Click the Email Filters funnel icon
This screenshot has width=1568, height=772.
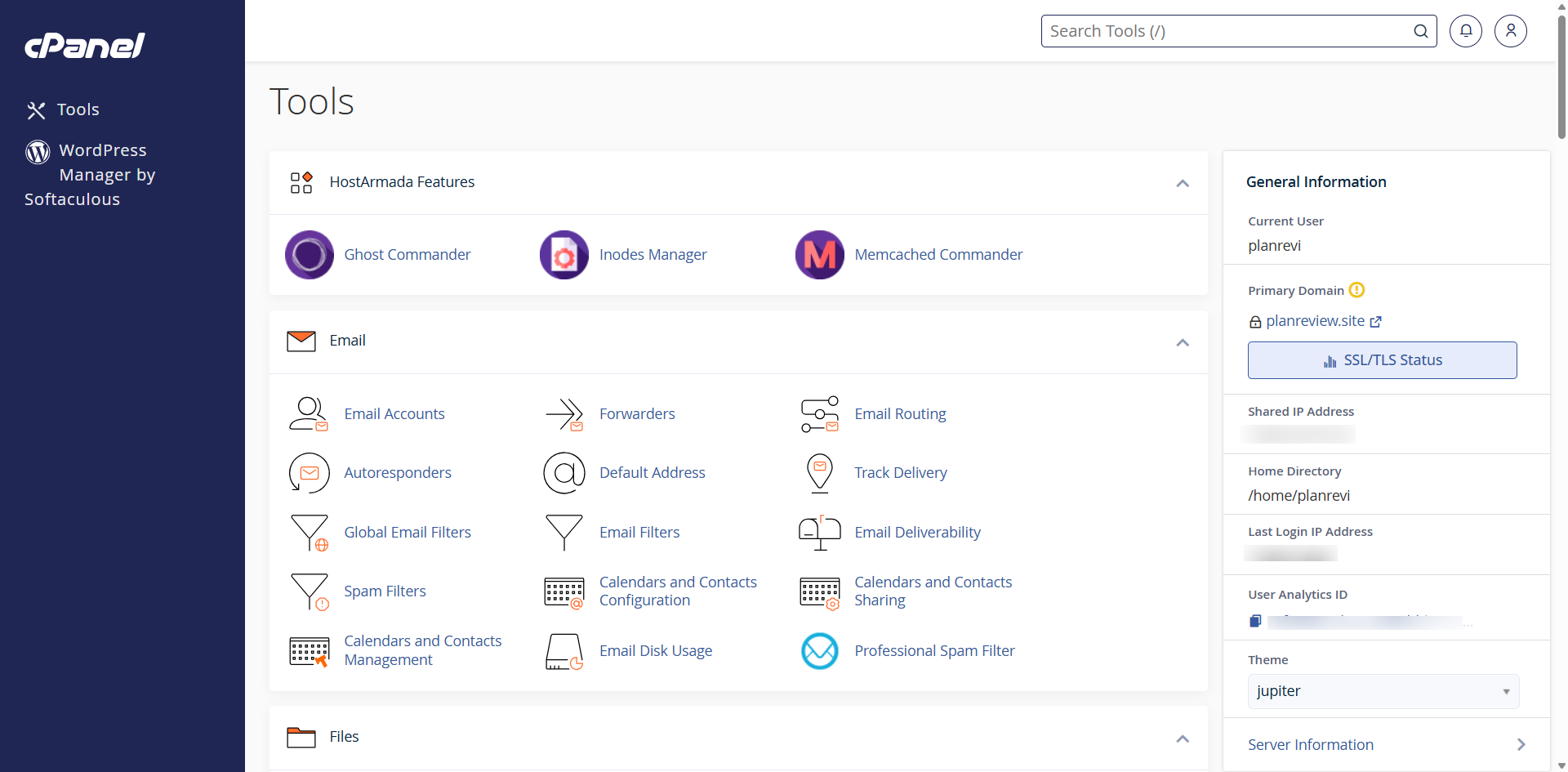(564, 533)
